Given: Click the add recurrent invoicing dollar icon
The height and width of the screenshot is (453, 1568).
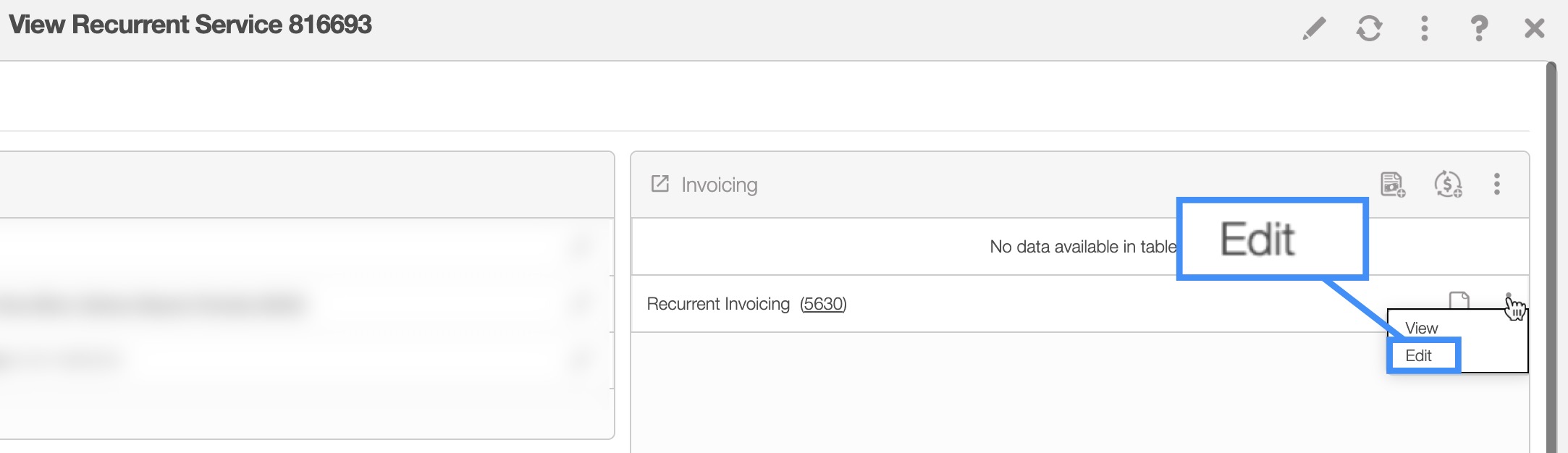Looking at the screenshot, I should pyautogui.click(x=1447, y=185).
